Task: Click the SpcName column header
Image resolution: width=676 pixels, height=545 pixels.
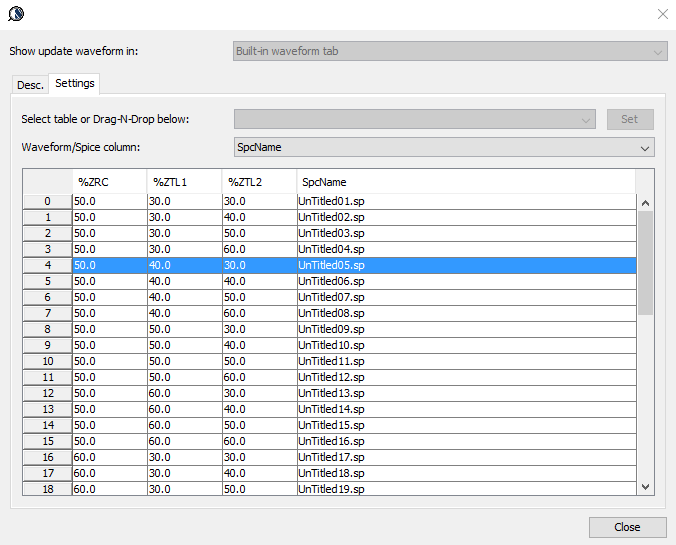Action: [x=465, y=182]
